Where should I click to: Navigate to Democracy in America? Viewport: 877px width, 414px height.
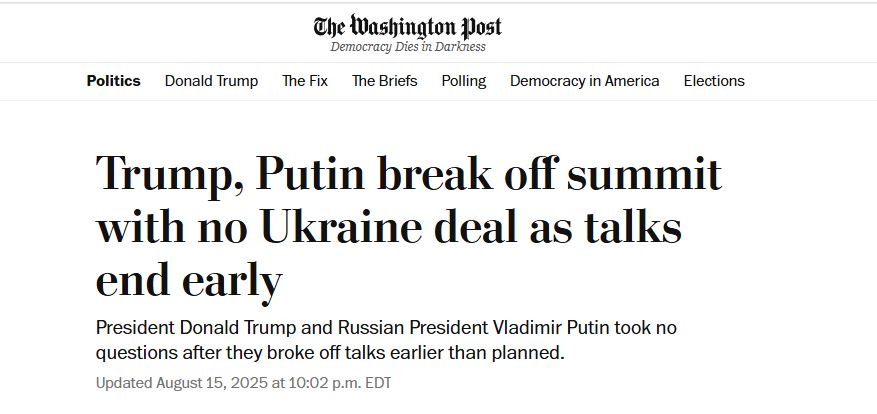[584, 81]
